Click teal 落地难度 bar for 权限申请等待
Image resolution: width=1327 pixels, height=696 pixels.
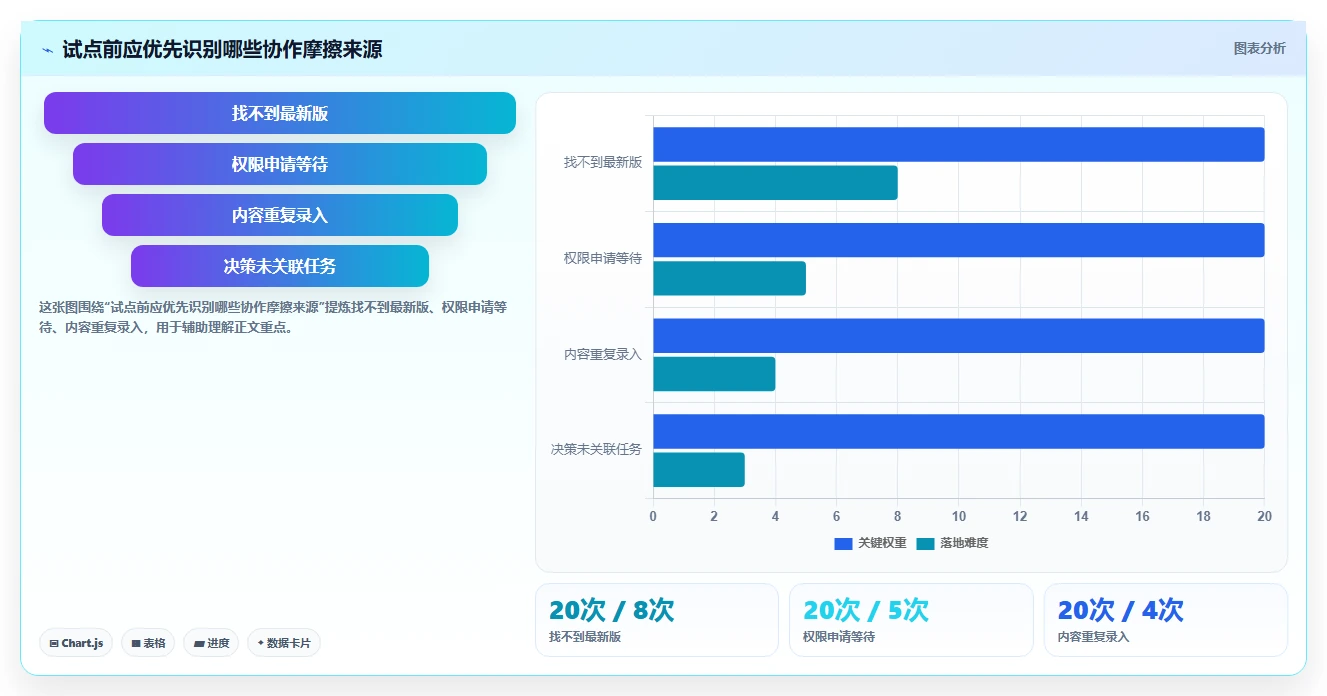coord(729,278)
